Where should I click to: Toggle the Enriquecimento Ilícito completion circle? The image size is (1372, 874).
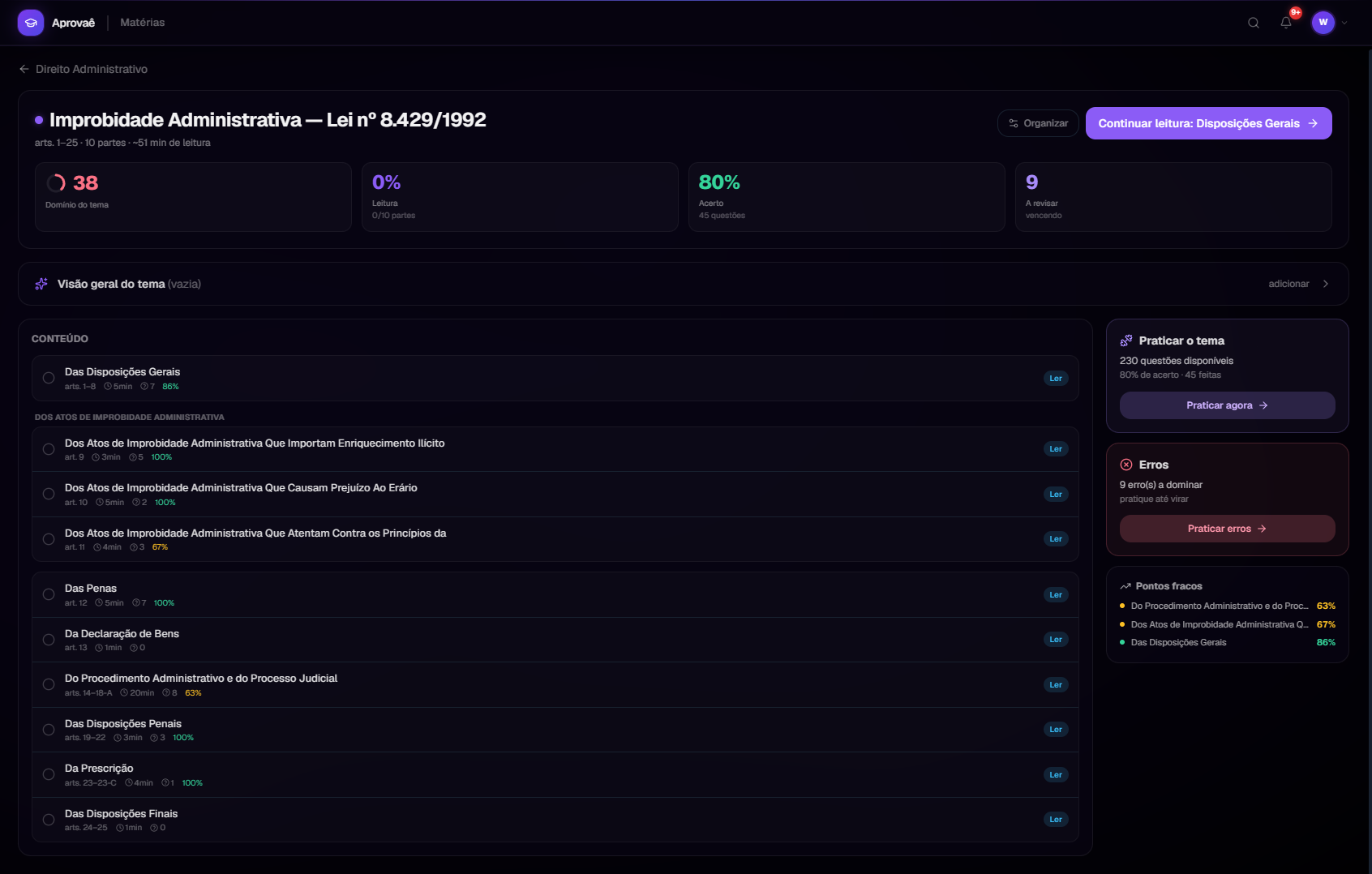coord(49,449)
